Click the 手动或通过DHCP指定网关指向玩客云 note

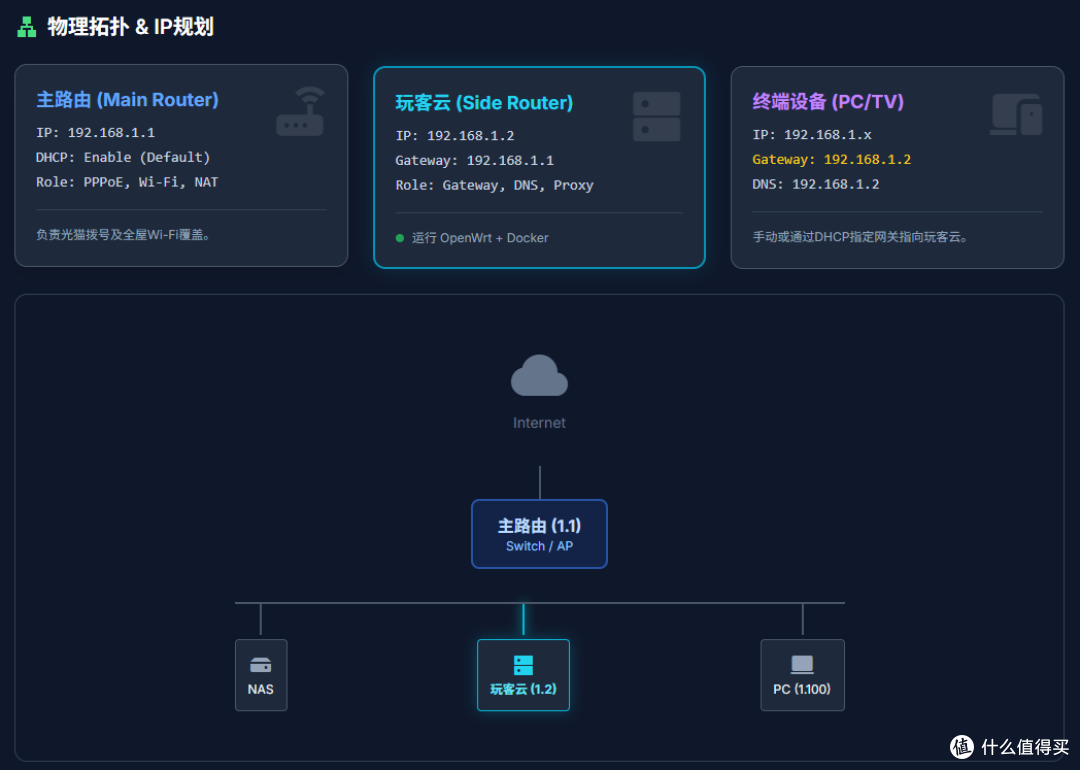click(x=861, y=237)
